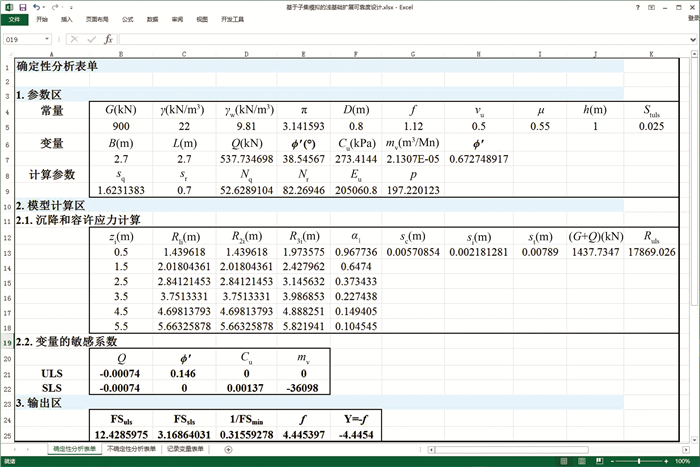Open the 公式 (Formulas) ribbon tab
This screenshot has width=700, height=467.
pyautogui.click(x=128, y=19)
